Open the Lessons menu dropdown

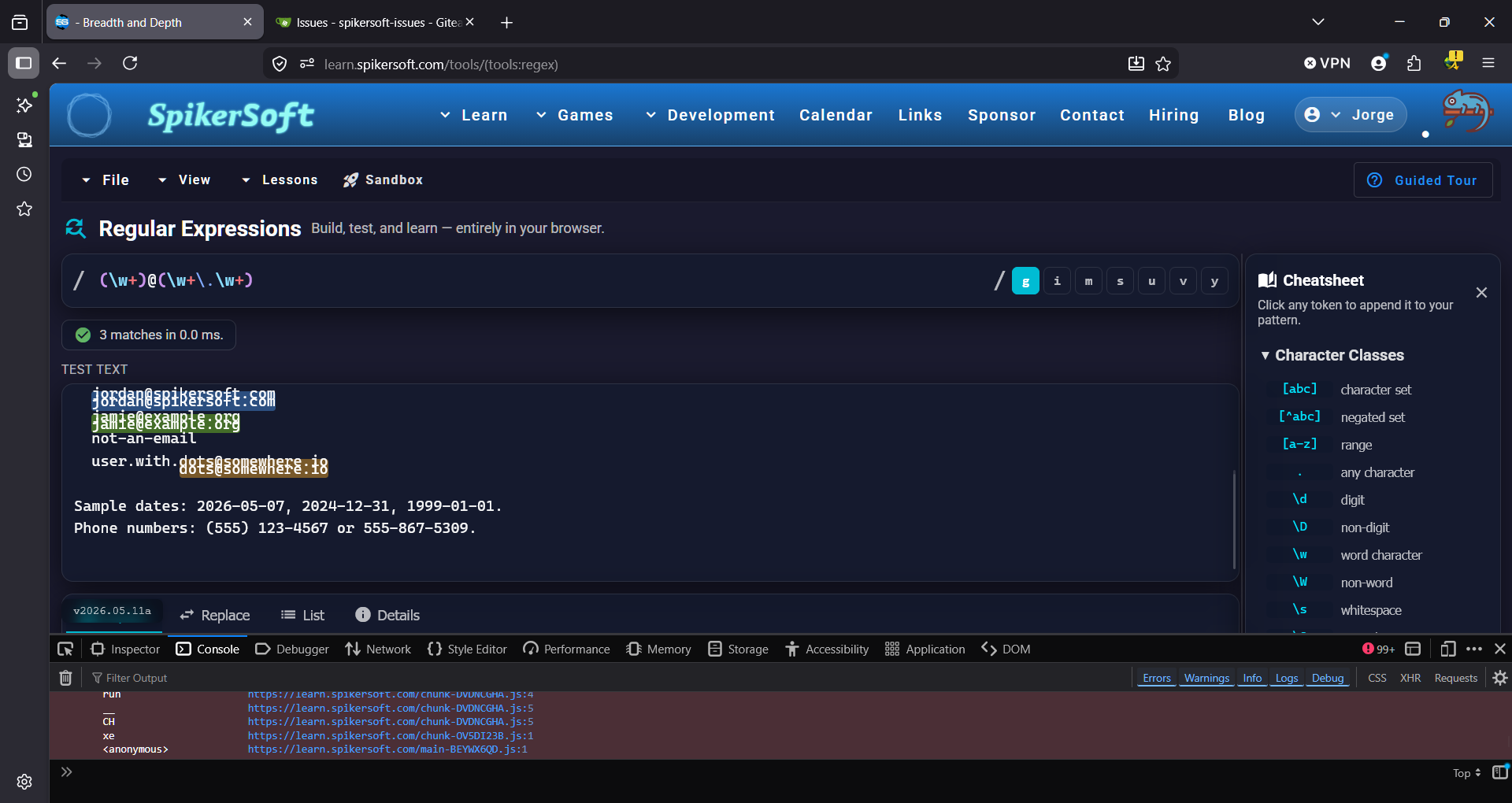[x=280, y=180]
